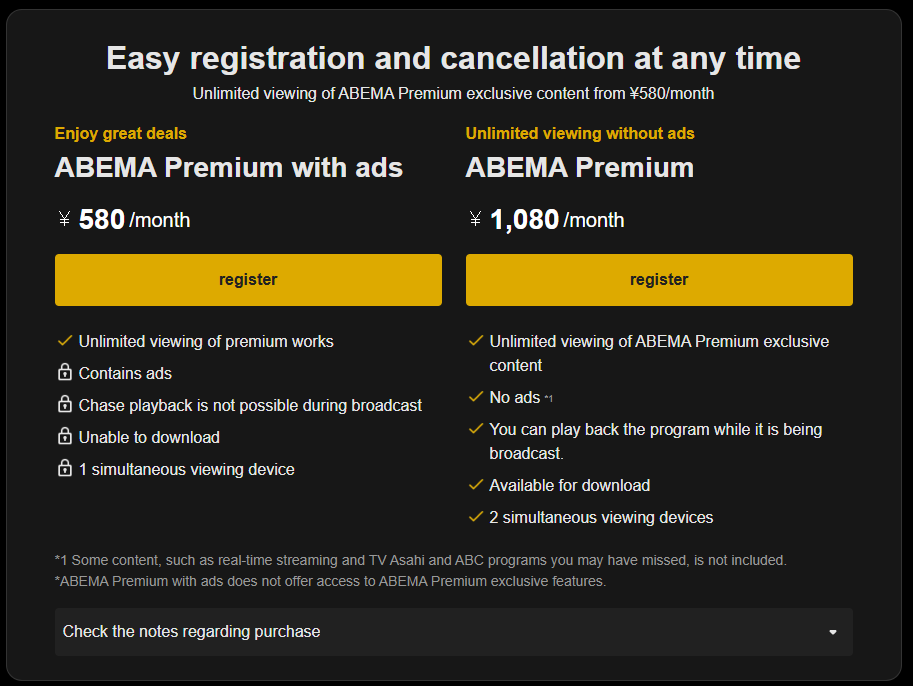Click the ¥580/month price of ads plan
Screen dimensions: 913x686
coord(124,220)
